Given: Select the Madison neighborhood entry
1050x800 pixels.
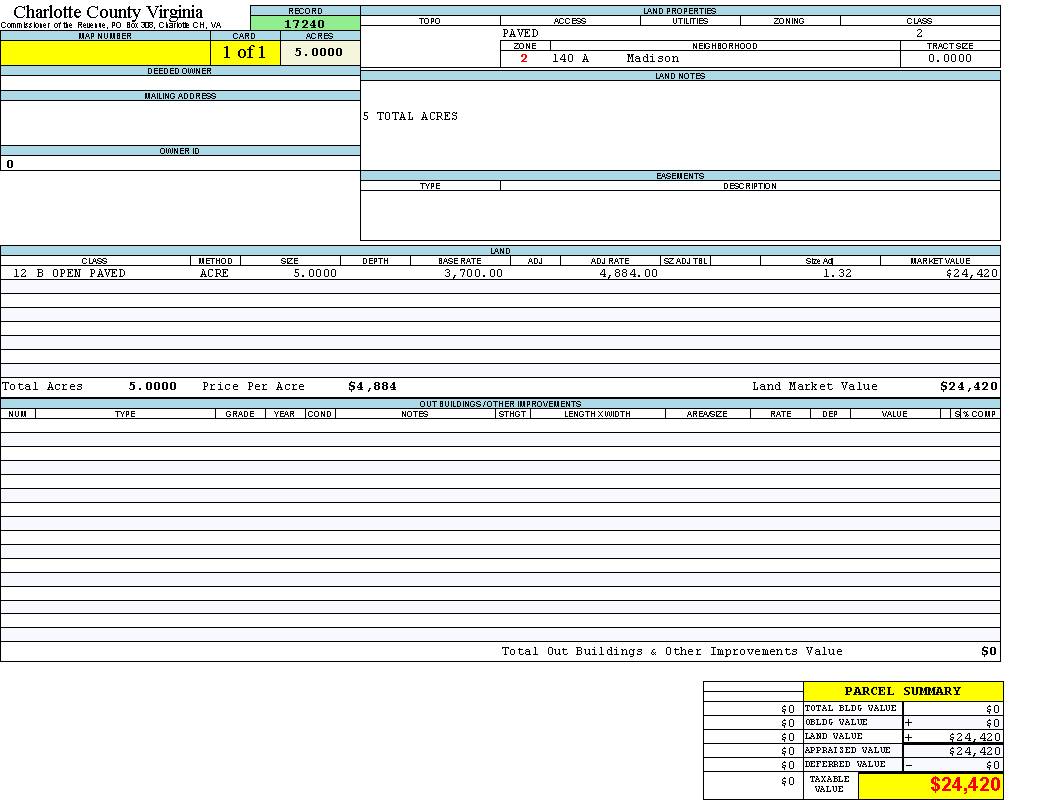Looking at the screenshot, I should coord(652,59).
